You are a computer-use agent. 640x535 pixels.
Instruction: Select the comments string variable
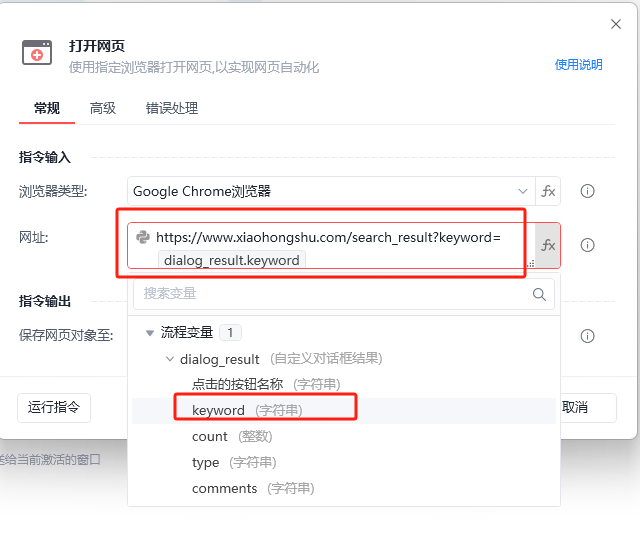point(343,488)
